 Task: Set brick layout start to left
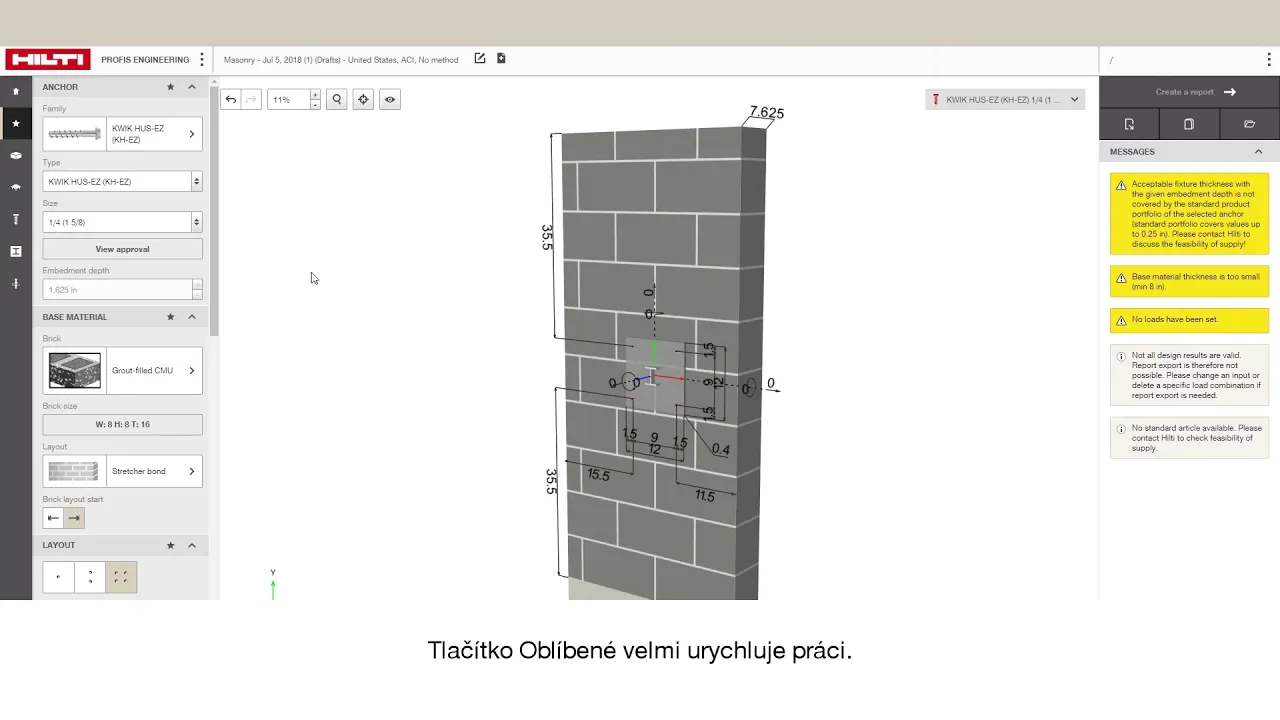(x=53, y=518)
